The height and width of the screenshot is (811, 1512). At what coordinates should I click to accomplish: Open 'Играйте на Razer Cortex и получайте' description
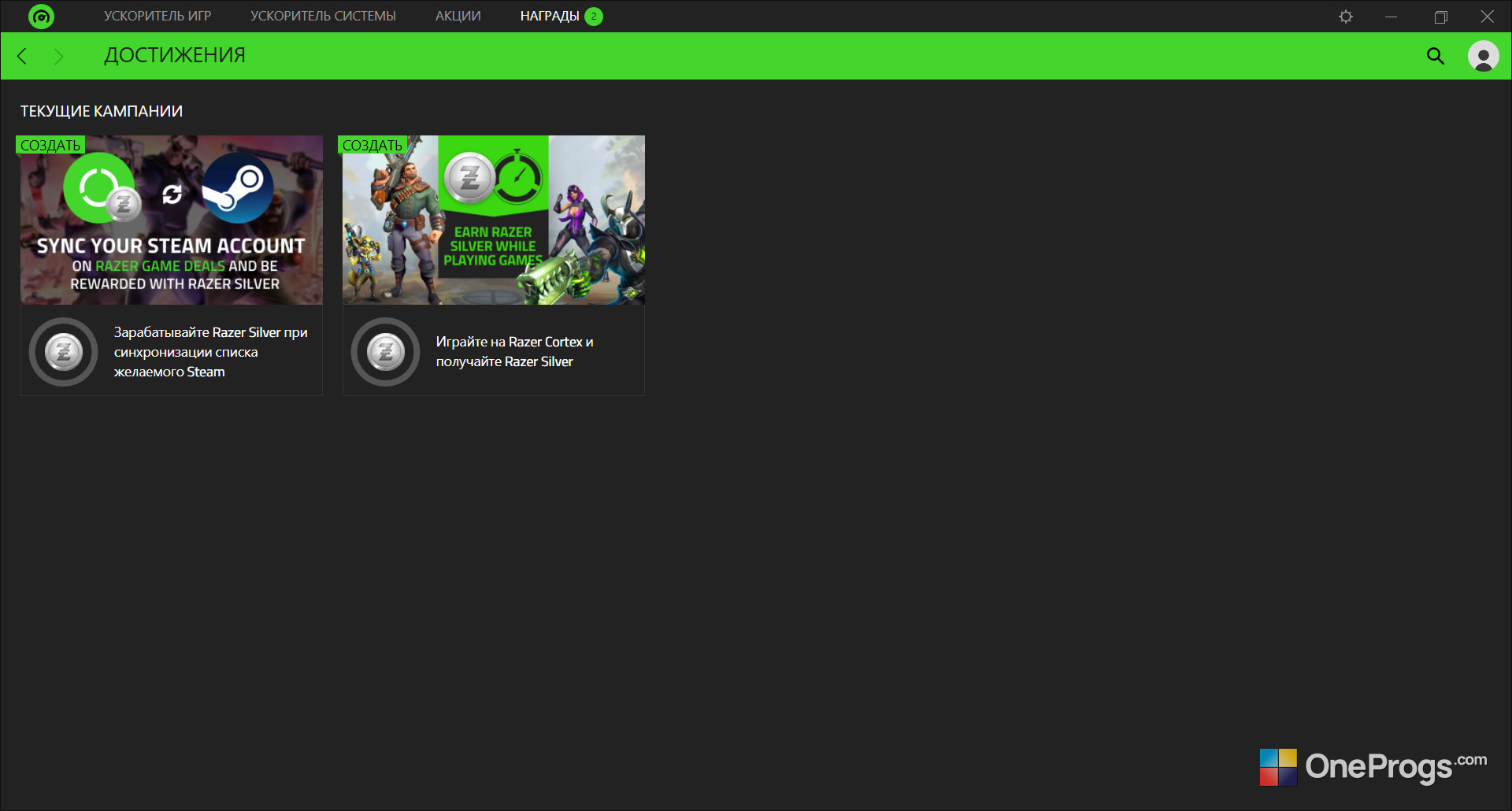tap(515, 352)
